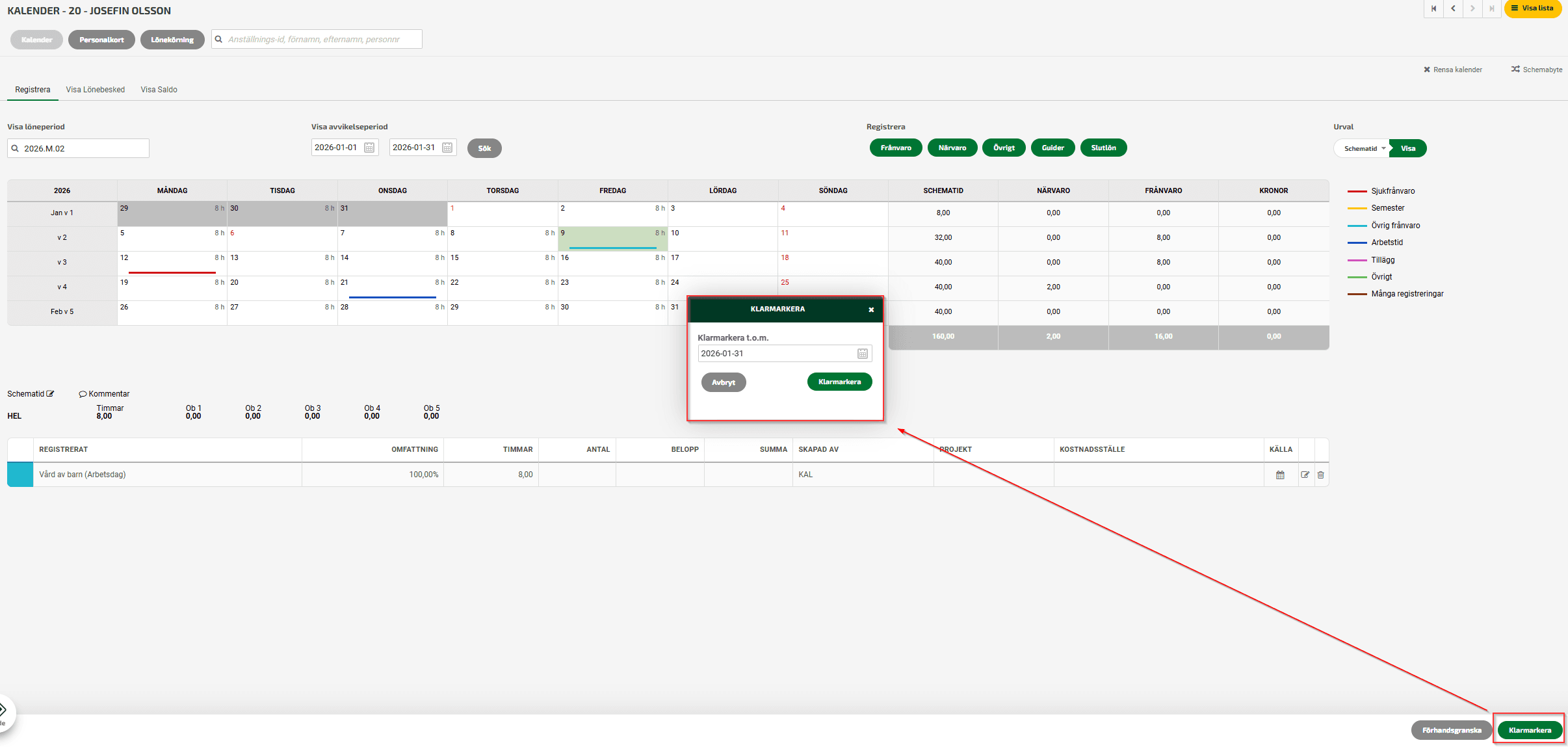Switch to Visa Saldo tab

159,90
